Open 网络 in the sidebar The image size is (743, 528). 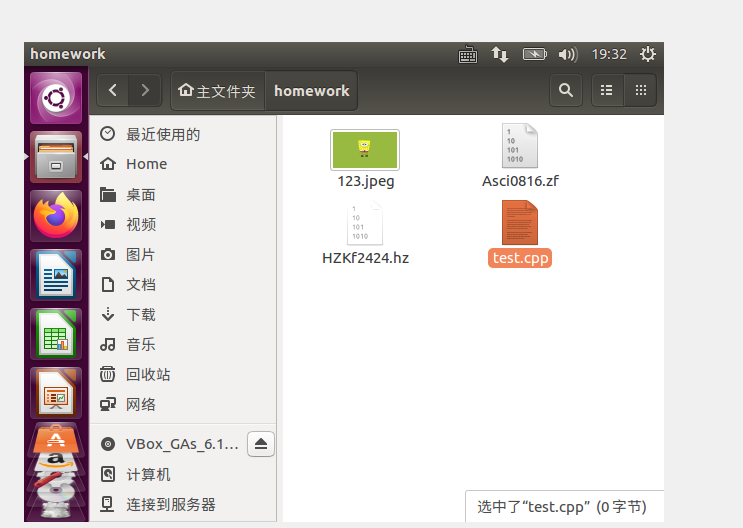tap(183, 404)
